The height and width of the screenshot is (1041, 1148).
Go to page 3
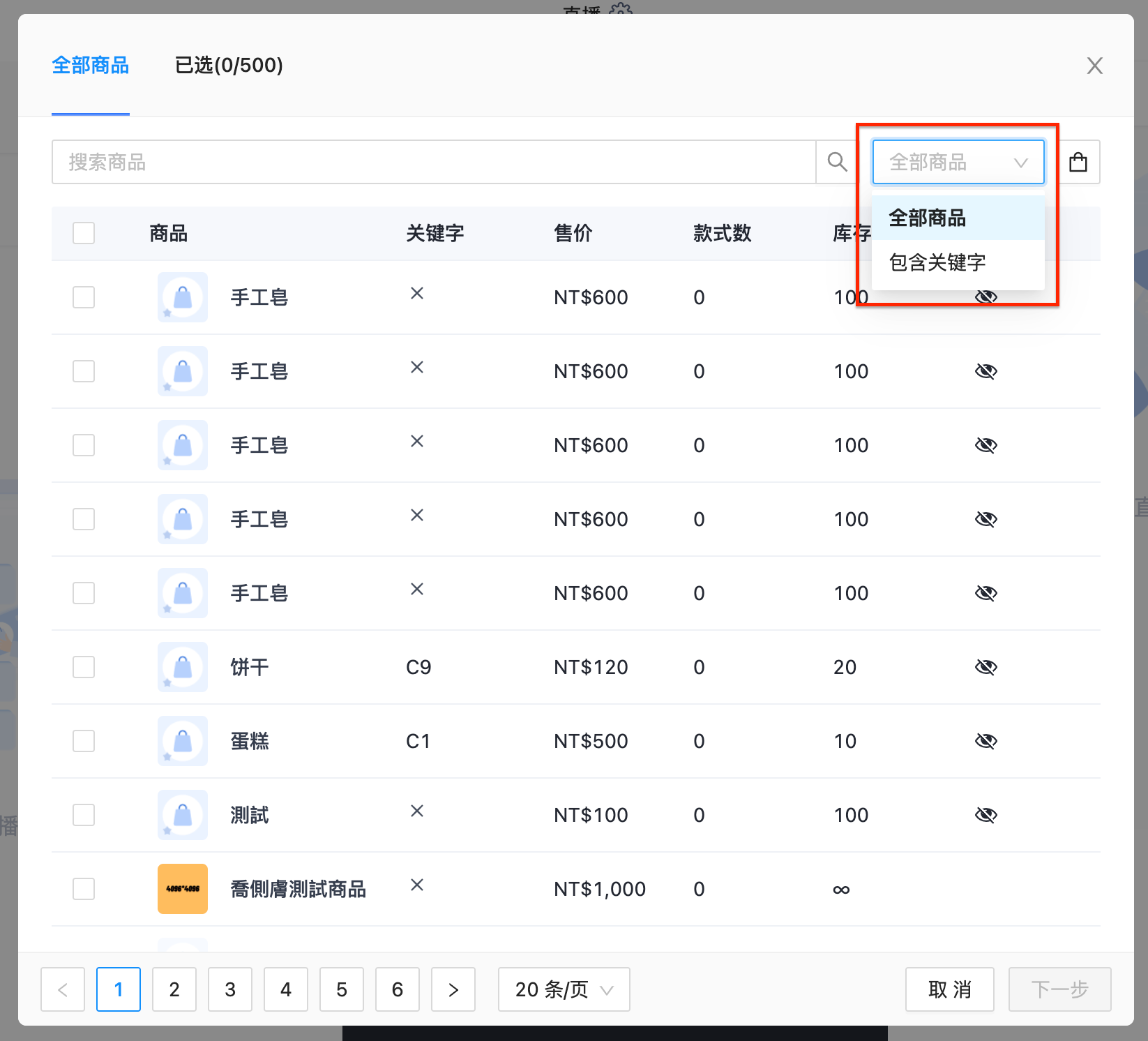[x=230, y=989]
